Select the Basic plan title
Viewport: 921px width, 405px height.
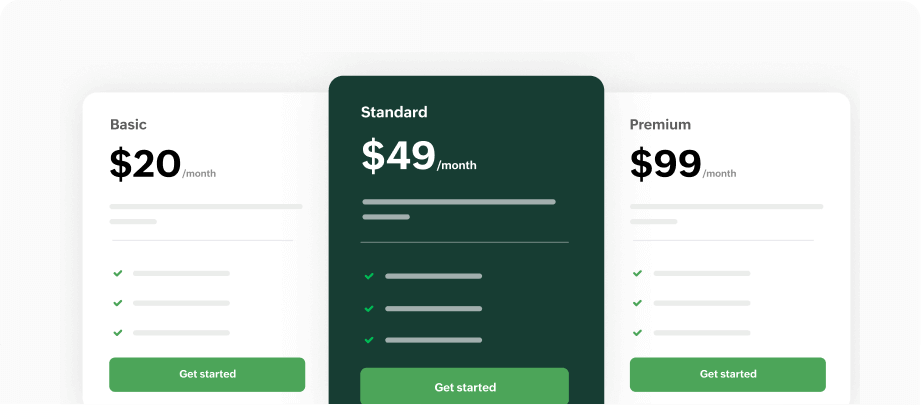tap(128, 125)
